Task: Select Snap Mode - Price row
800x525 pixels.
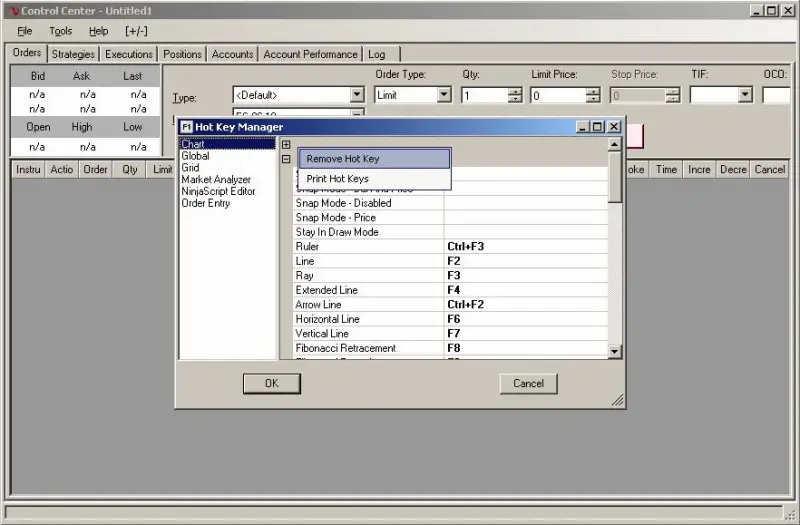Action: pyautogui.click(x=451, y=218)
